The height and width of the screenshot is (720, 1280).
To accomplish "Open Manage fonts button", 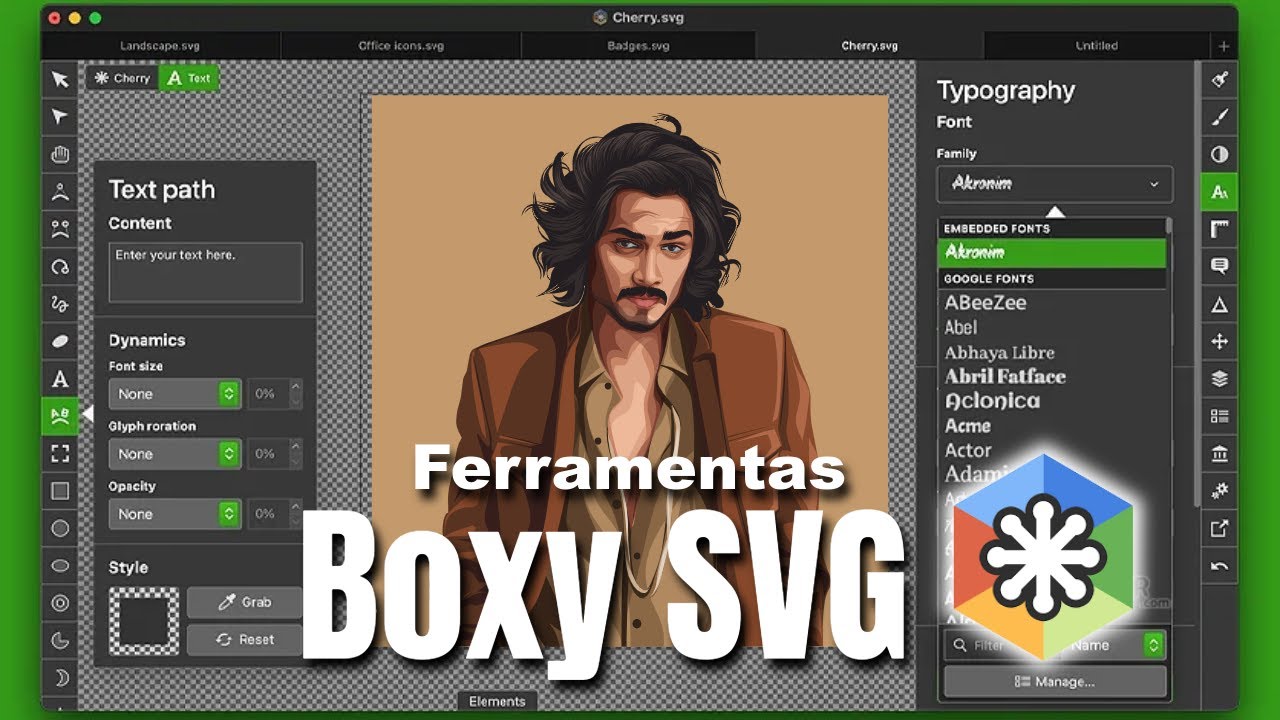I will pyautogui.click(x=1055, y=681).
